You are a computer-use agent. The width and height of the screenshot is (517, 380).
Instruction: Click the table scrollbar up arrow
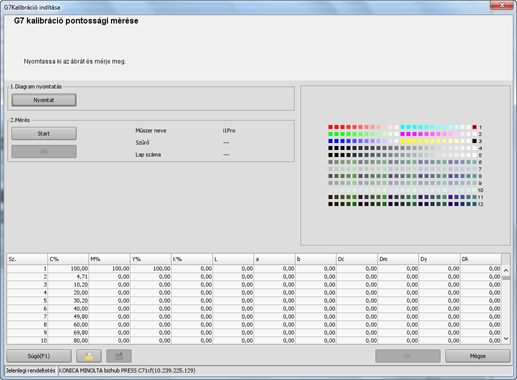click(x=506, y=270)
